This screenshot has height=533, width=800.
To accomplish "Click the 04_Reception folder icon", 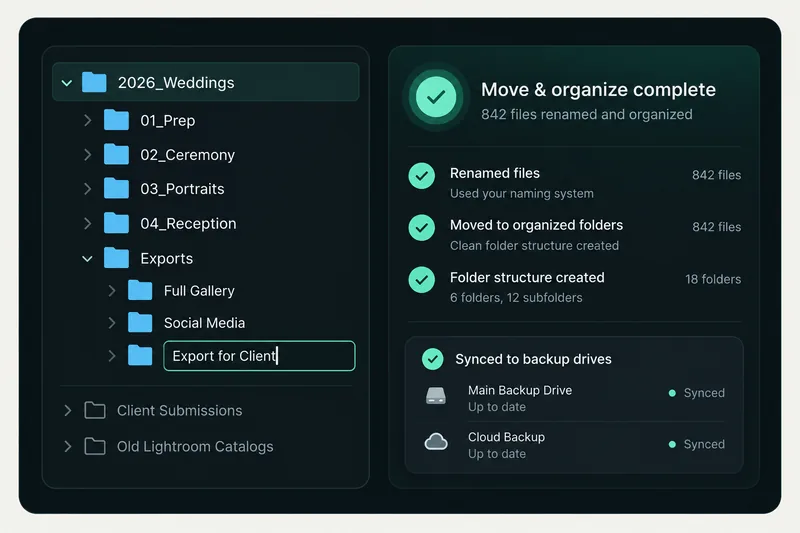I will click(116, 223).
